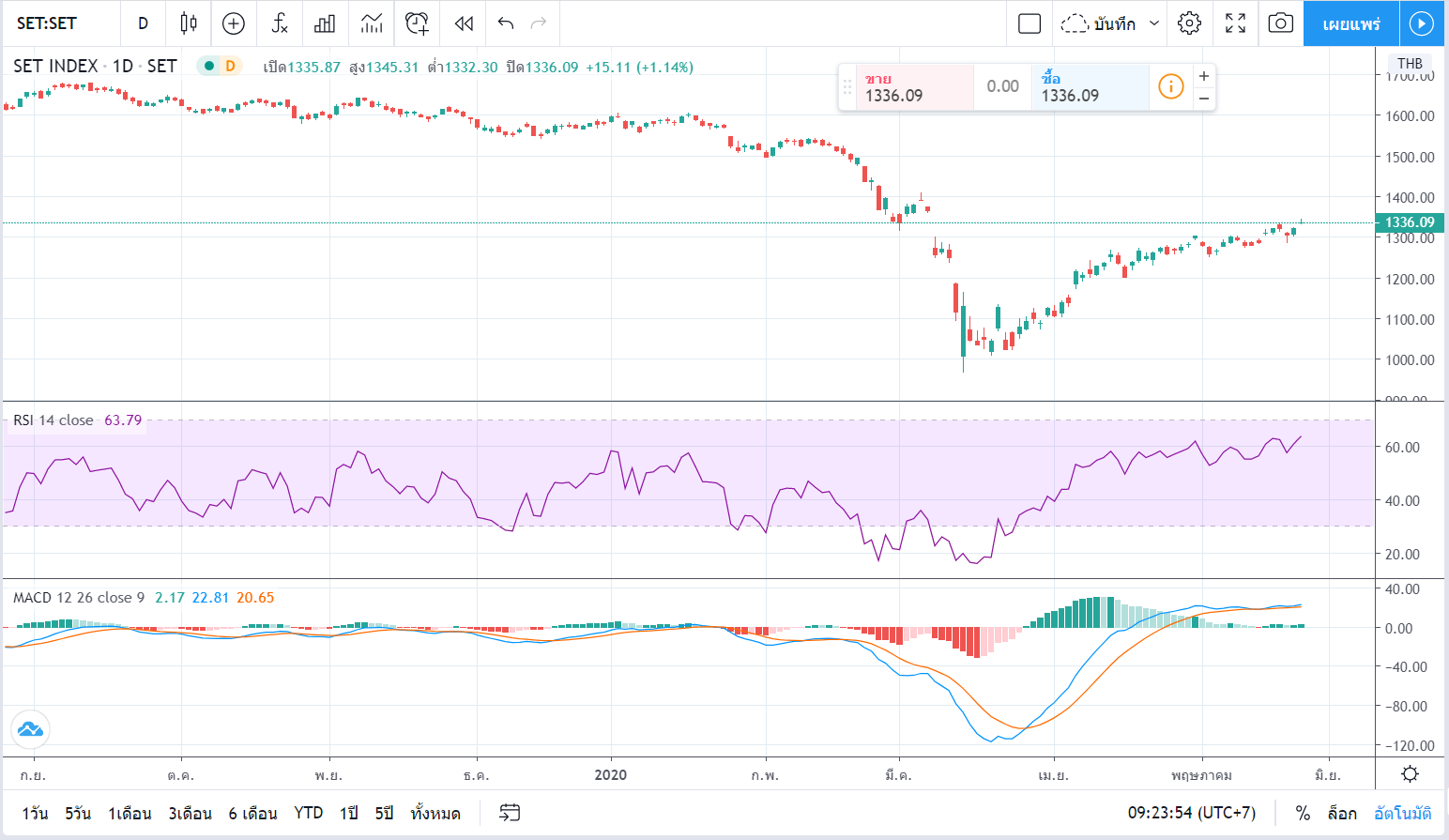The image size is (1449, 840).
Task: Select the 1เดือน time range
Action: click(130, 813)
